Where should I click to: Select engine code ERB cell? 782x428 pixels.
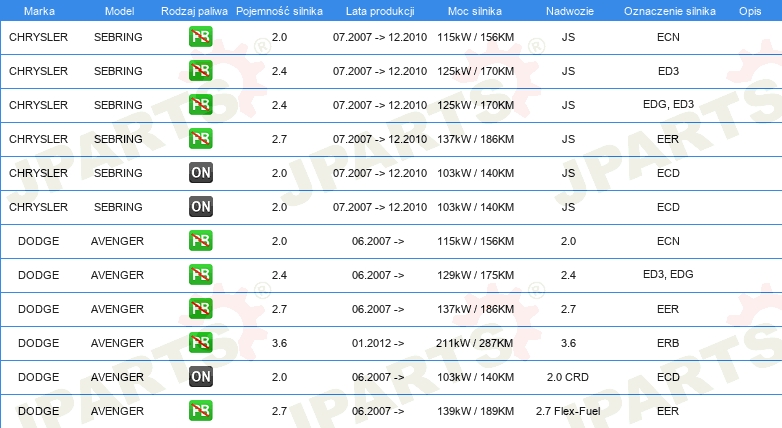[x=668, y=343]
